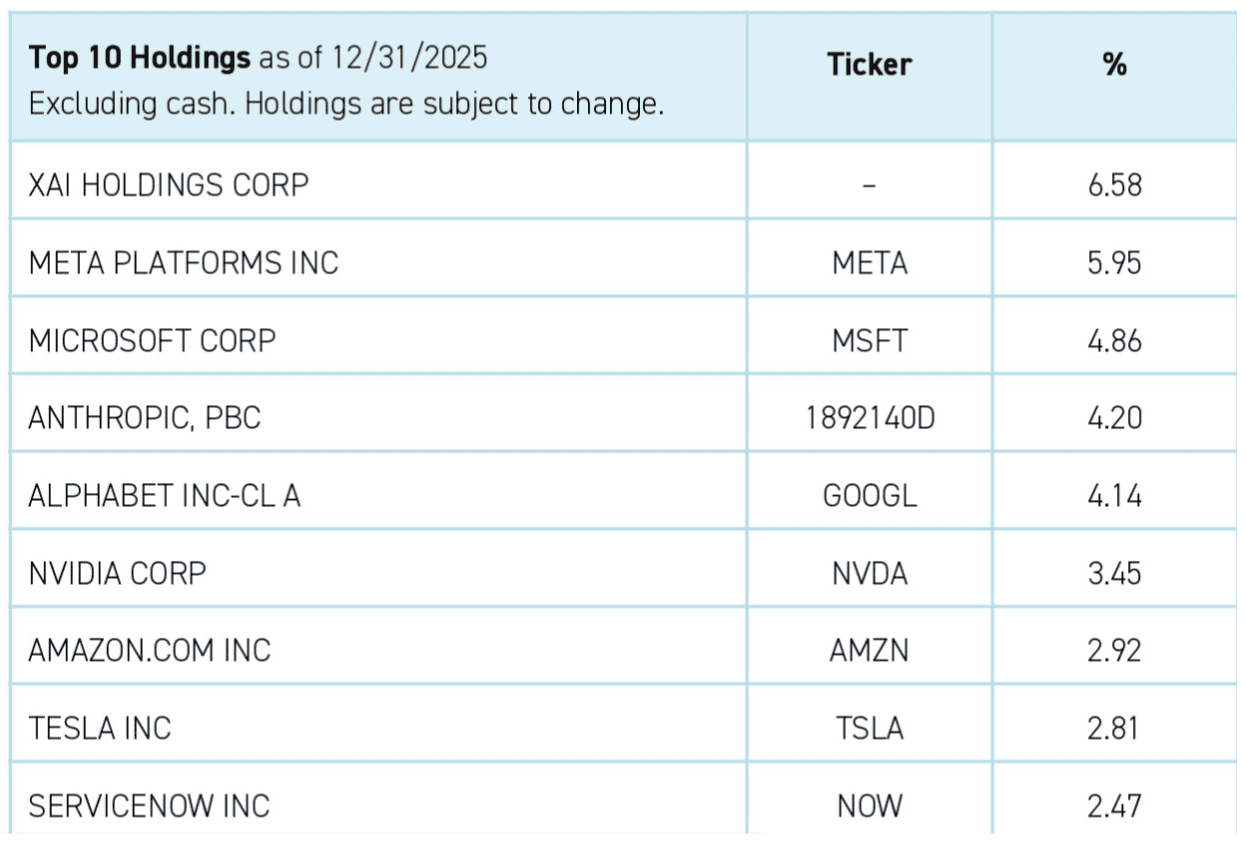The width and height of the screenshot is (1246, 848).
Task: Click the 1892140D ticker identifier
Action: coord(869,418)
